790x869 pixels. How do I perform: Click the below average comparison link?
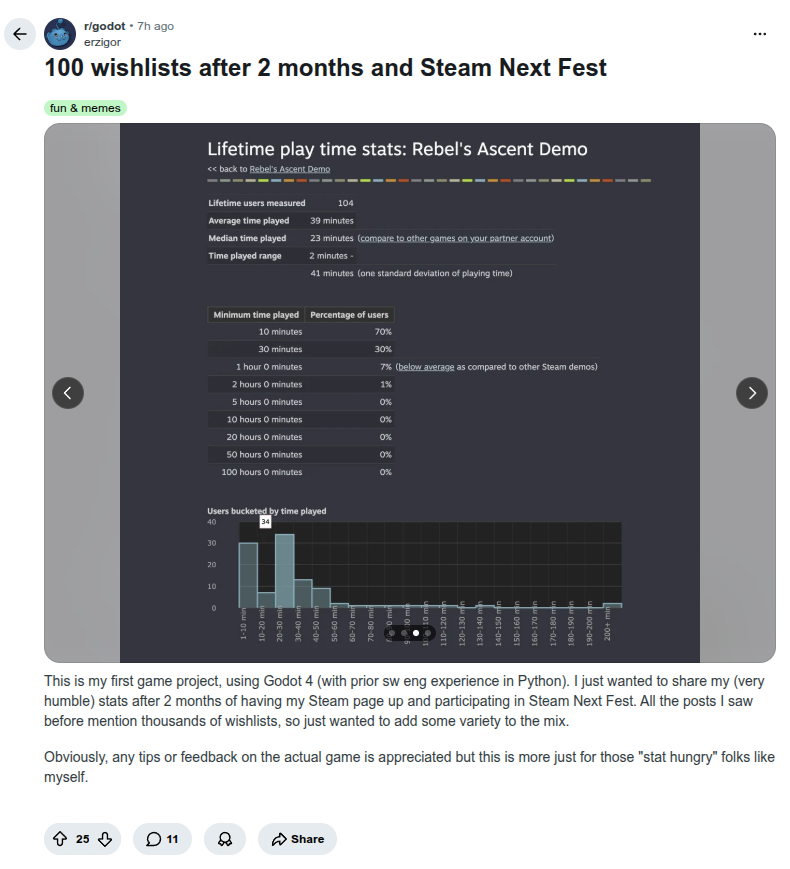tap(426, 367)
